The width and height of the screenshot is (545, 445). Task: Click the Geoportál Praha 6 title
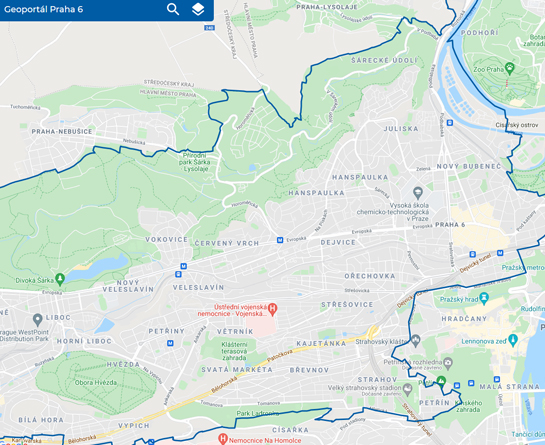[x=43, y=9]
